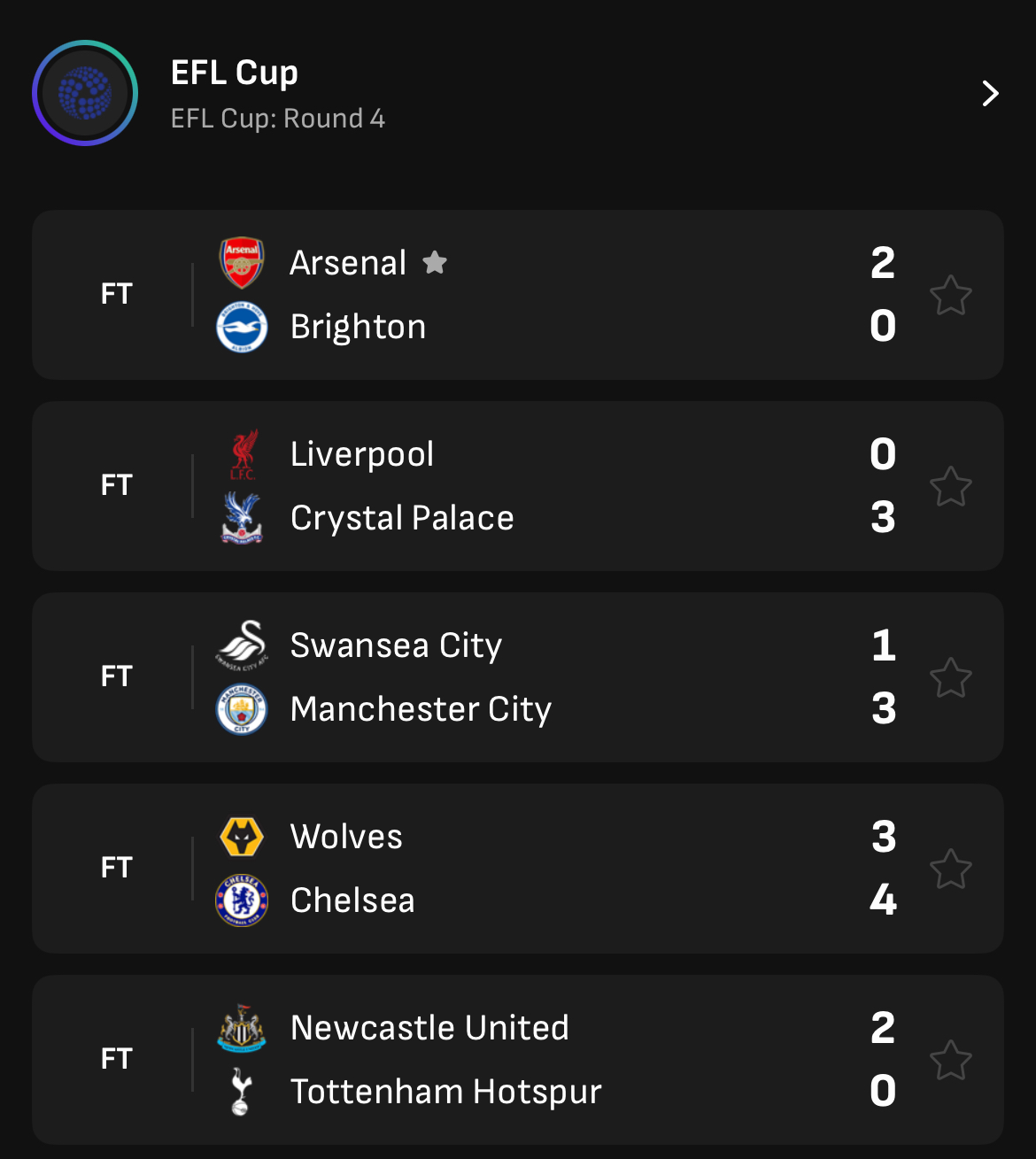Image resolution: width=1036 pixels, height=1159 pixels.
Task: Favorite the Arsenal vs Brighton match
Action: pyautogui.click(x=951, y=295)
